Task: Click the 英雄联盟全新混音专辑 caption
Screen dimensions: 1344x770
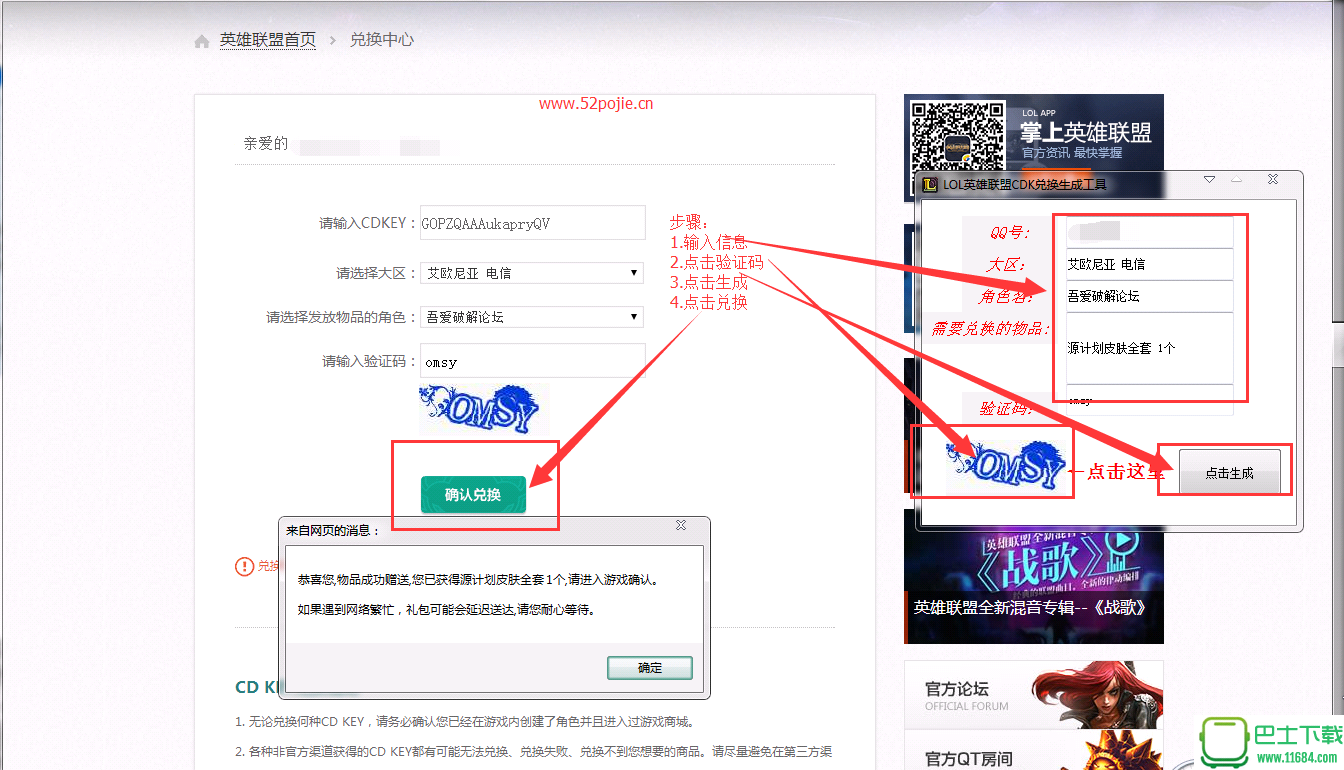Action: click(x=1029, y=607)
